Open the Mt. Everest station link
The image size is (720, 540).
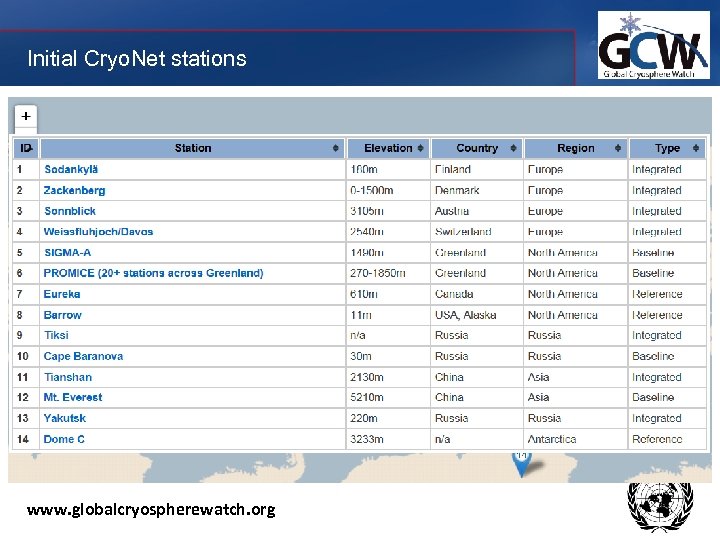[73, 397]
